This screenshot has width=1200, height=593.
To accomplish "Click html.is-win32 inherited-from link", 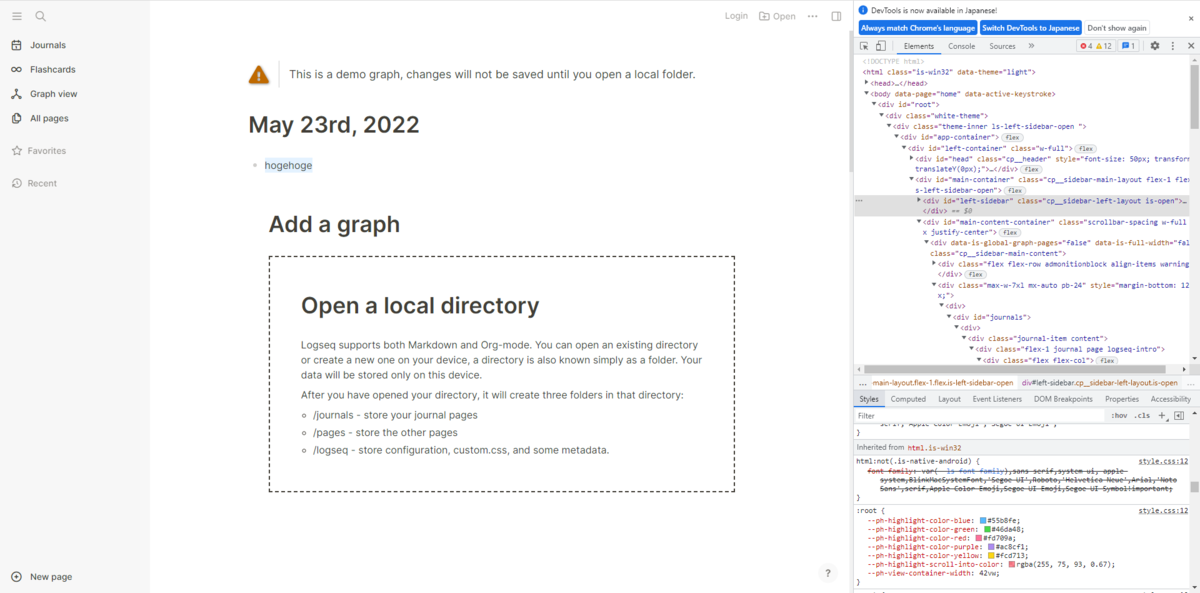I will coord(934,448).
